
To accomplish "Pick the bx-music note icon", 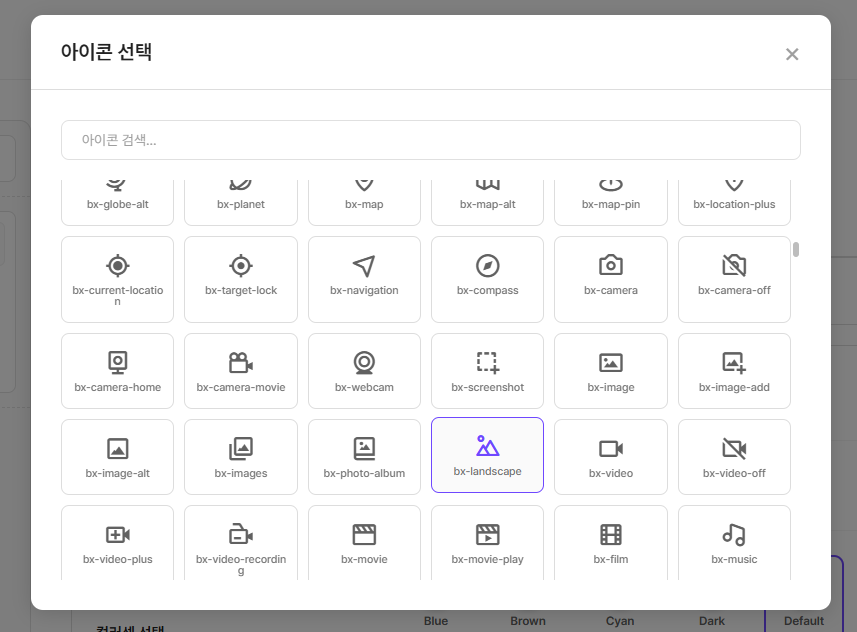I will tap(734, 542).
